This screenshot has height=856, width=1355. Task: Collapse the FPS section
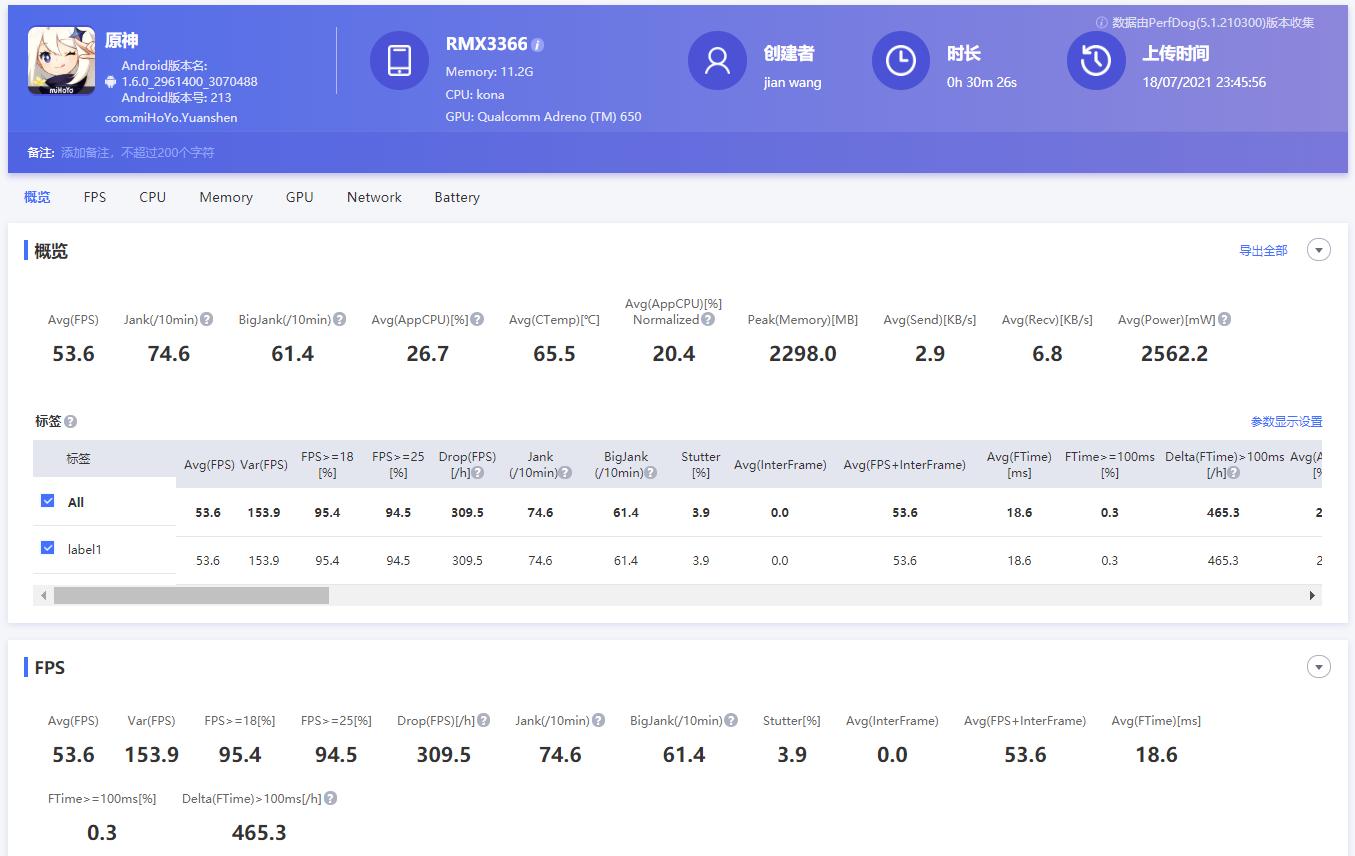[x=1318, y=667]
